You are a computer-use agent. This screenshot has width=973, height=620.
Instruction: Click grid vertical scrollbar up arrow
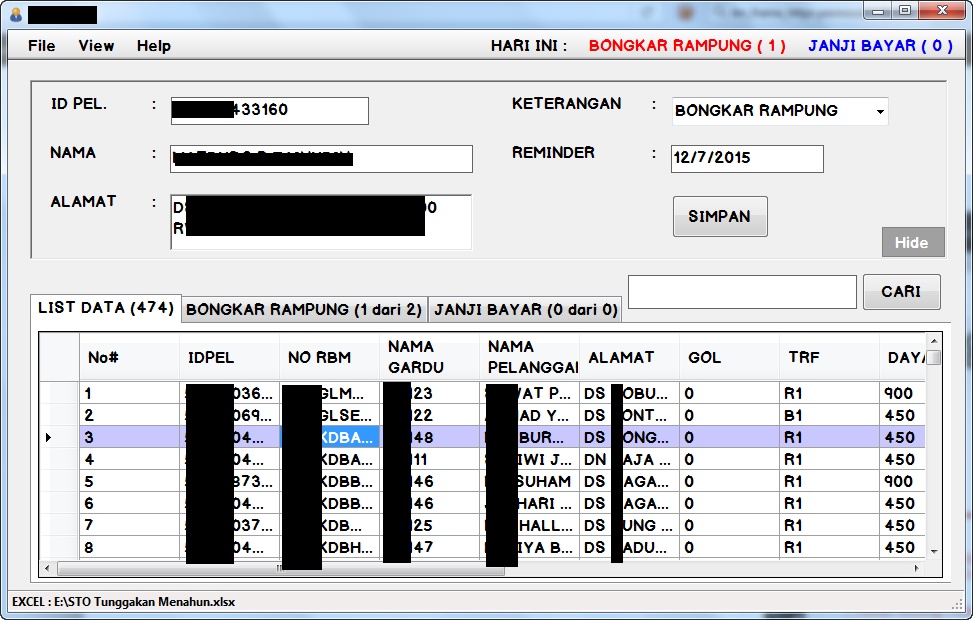click(933, 341)
